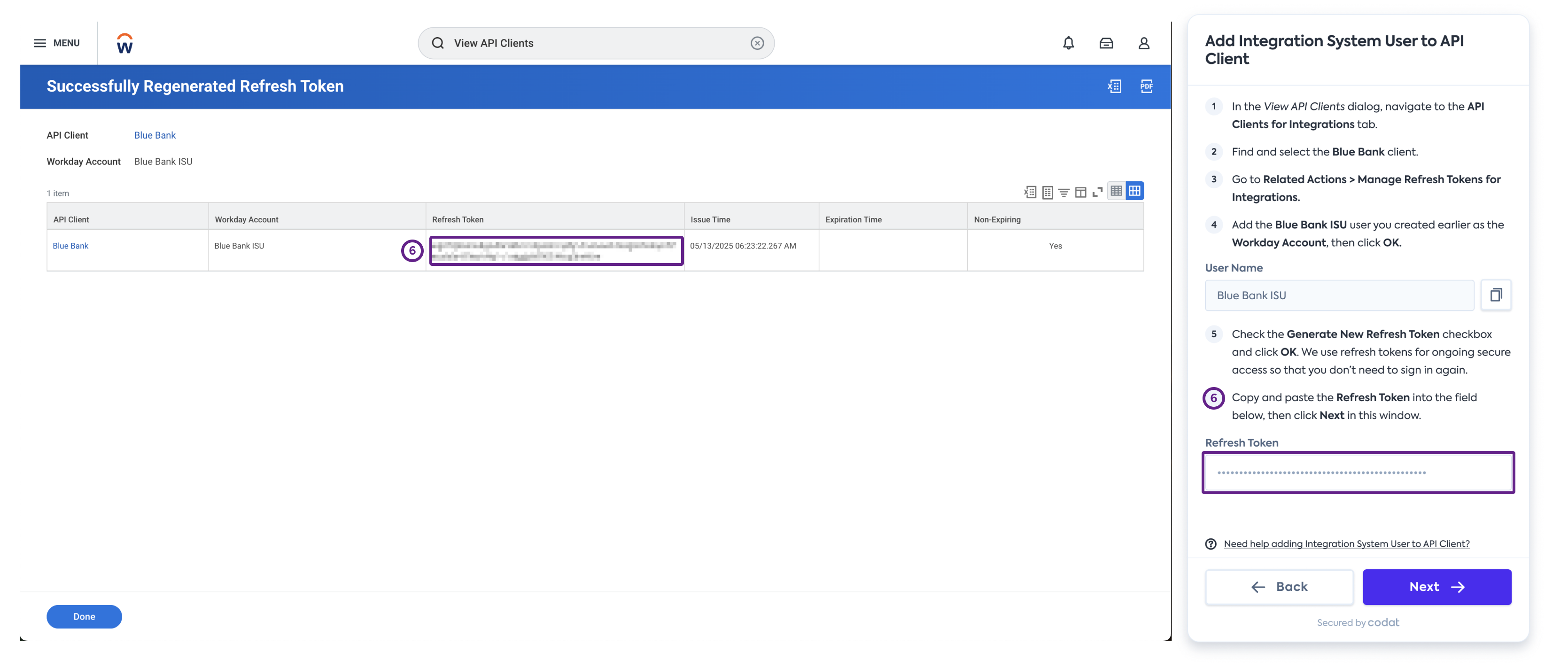
Task: Clear the View API Clients search text
Action: click(x=757, y=43)
